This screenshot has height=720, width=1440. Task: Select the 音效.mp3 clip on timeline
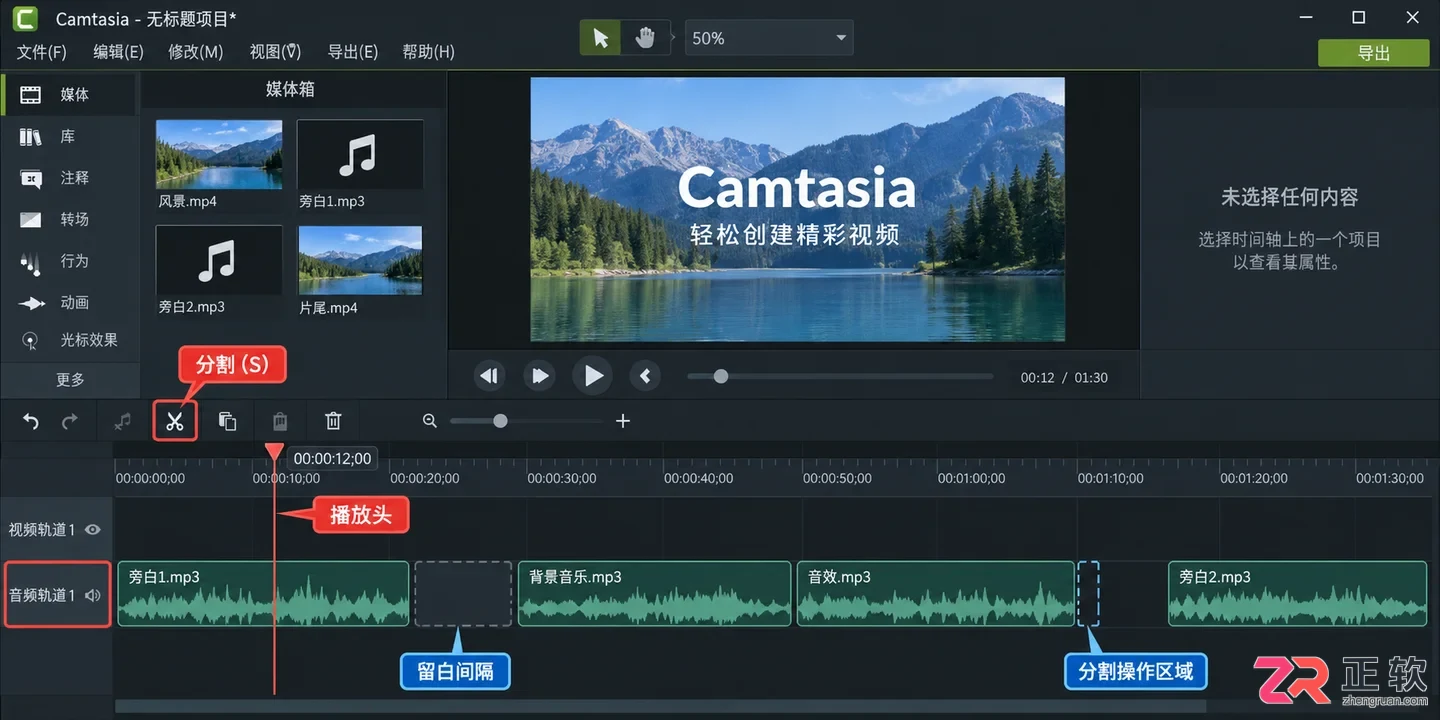tap(936, 594)
